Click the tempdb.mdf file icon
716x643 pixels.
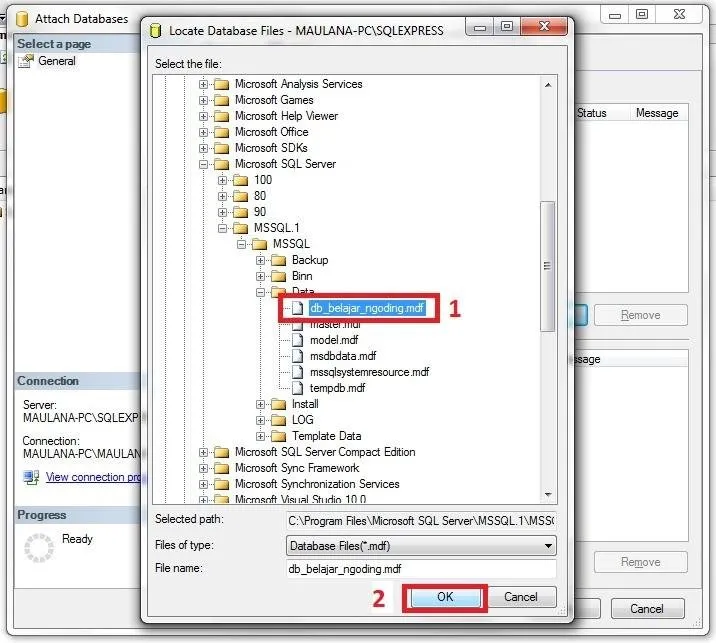(297, 388)
